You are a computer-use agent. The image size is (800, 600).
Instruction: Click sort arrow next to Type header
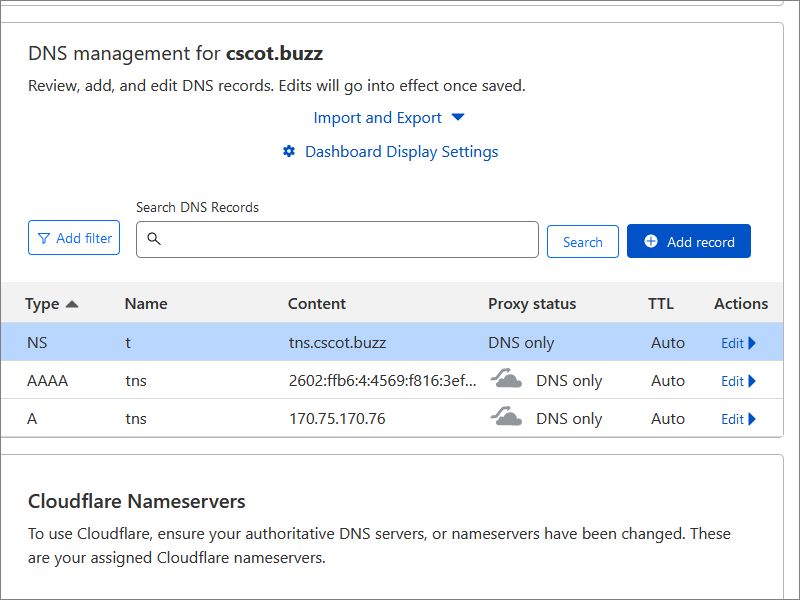click(72, 304)
